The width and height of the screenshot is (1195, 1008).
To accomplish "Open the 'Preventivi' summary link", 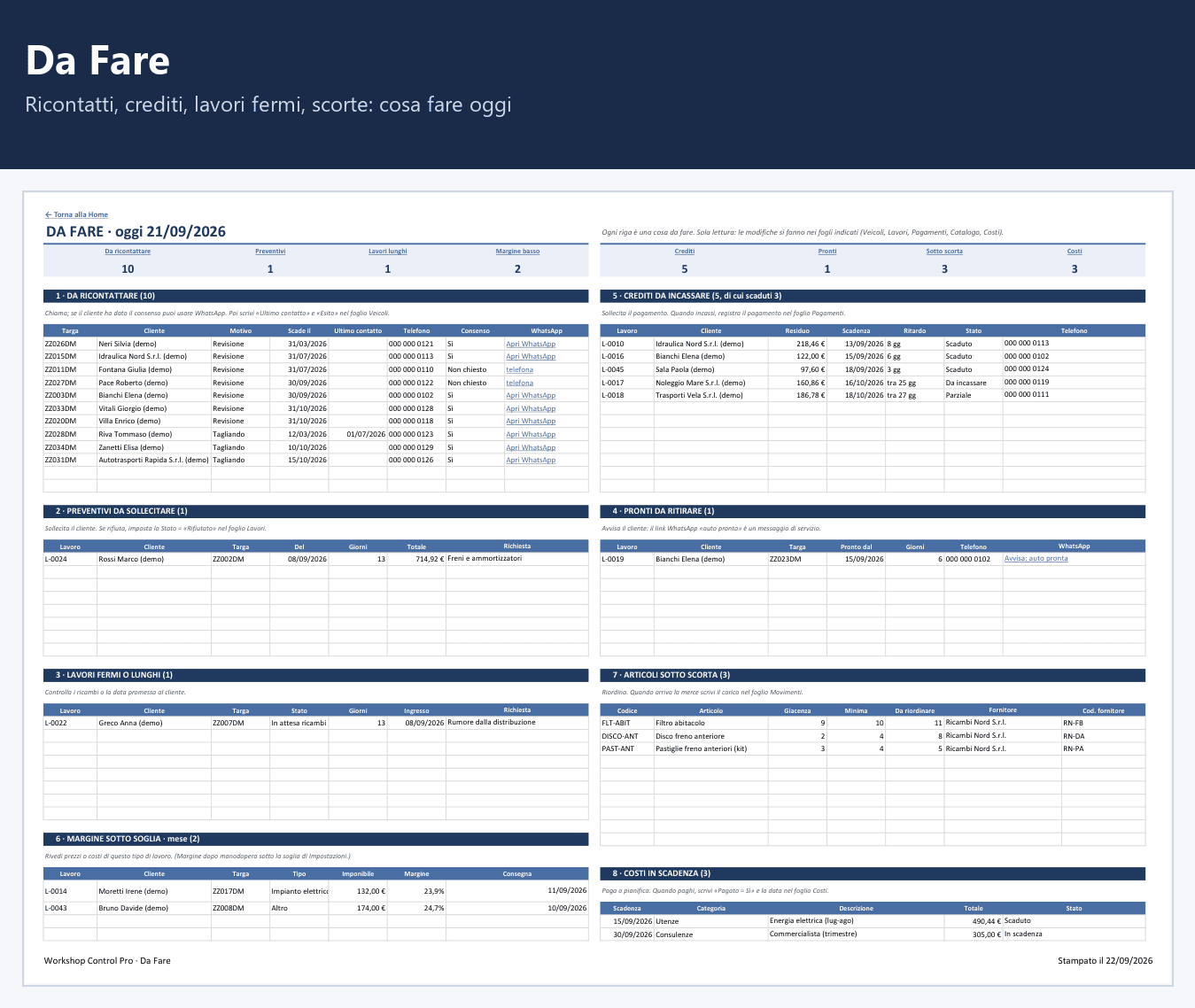I will tap(270, 251).
